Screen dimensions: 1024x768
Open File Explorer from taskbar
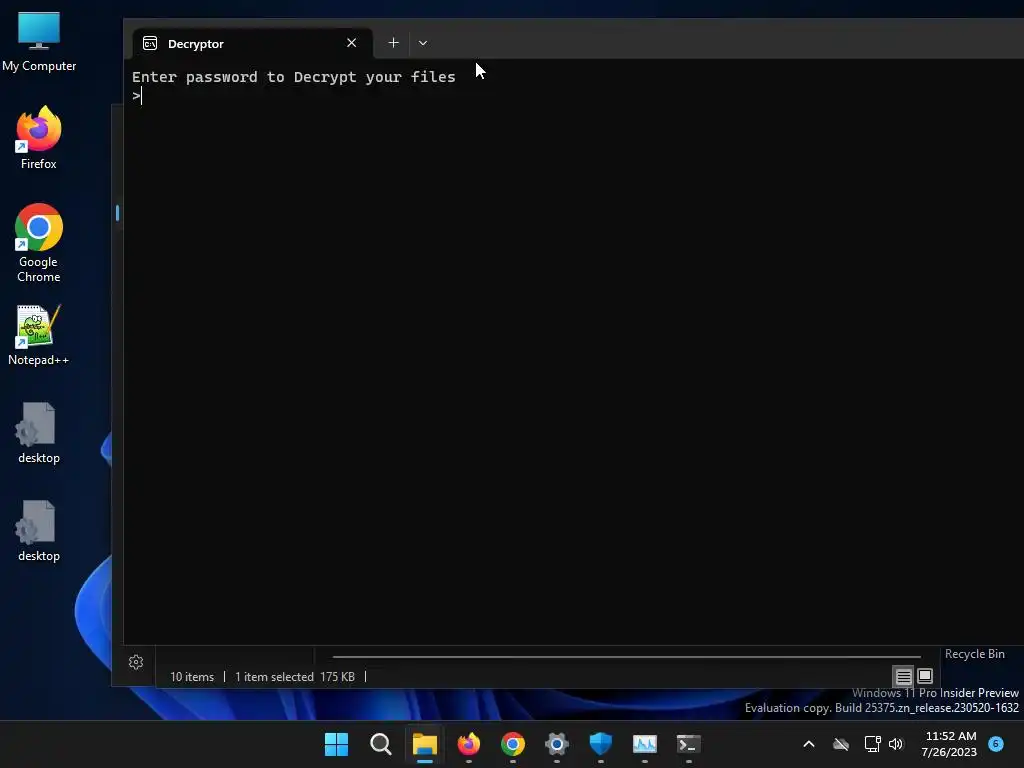click(424, 744)
